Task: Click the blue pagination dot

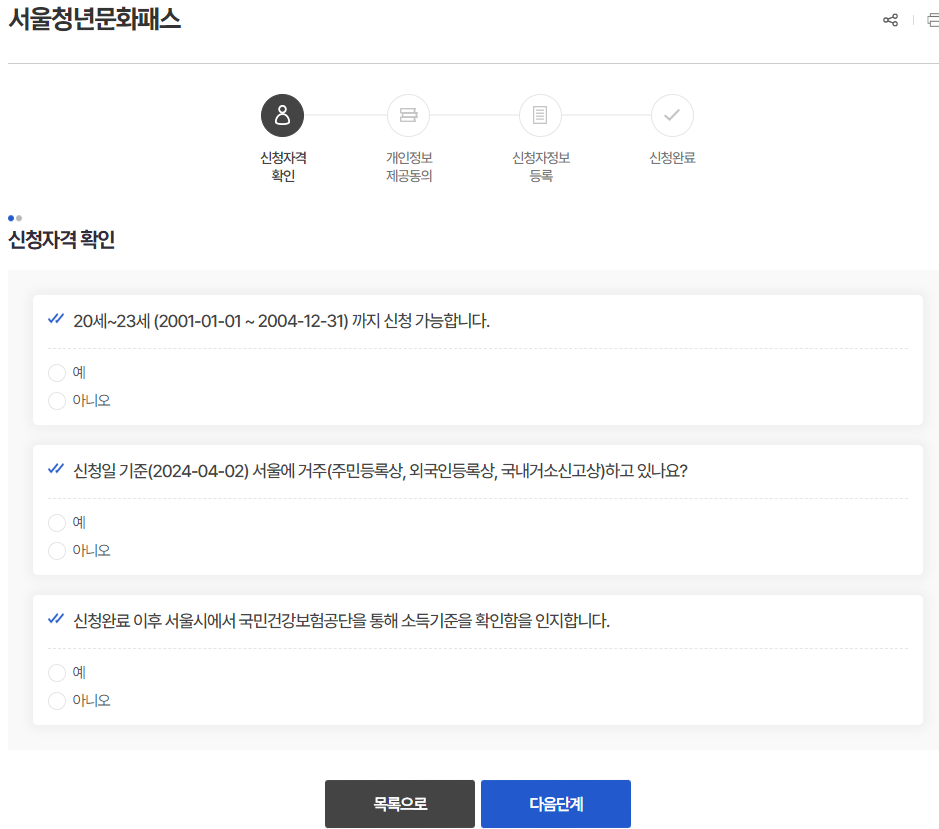Action: coord(9,216)
